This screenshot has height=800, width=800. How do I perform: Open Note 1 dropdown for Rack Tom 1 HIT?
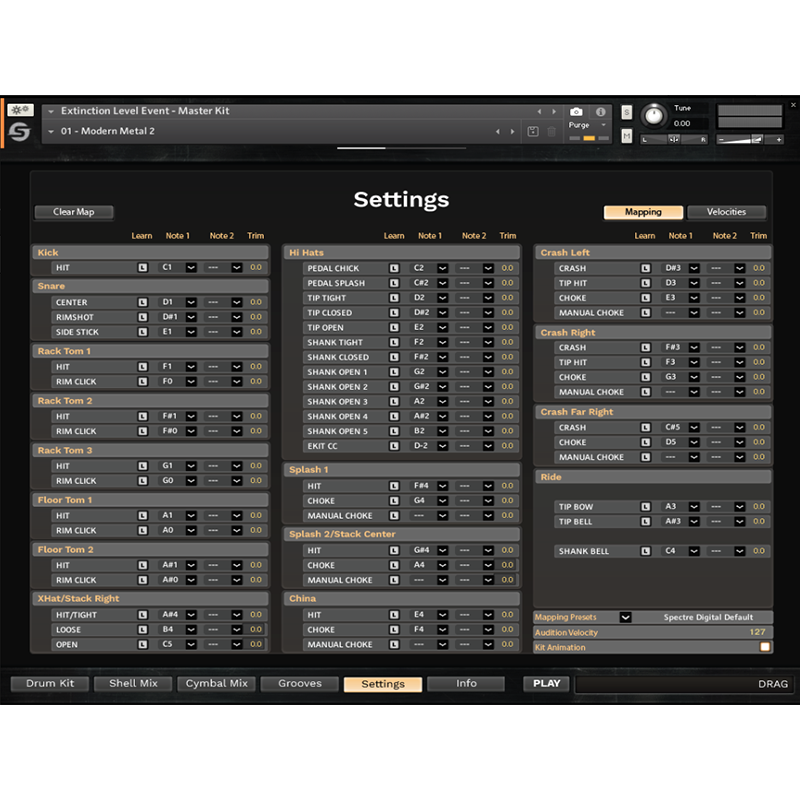191,367
